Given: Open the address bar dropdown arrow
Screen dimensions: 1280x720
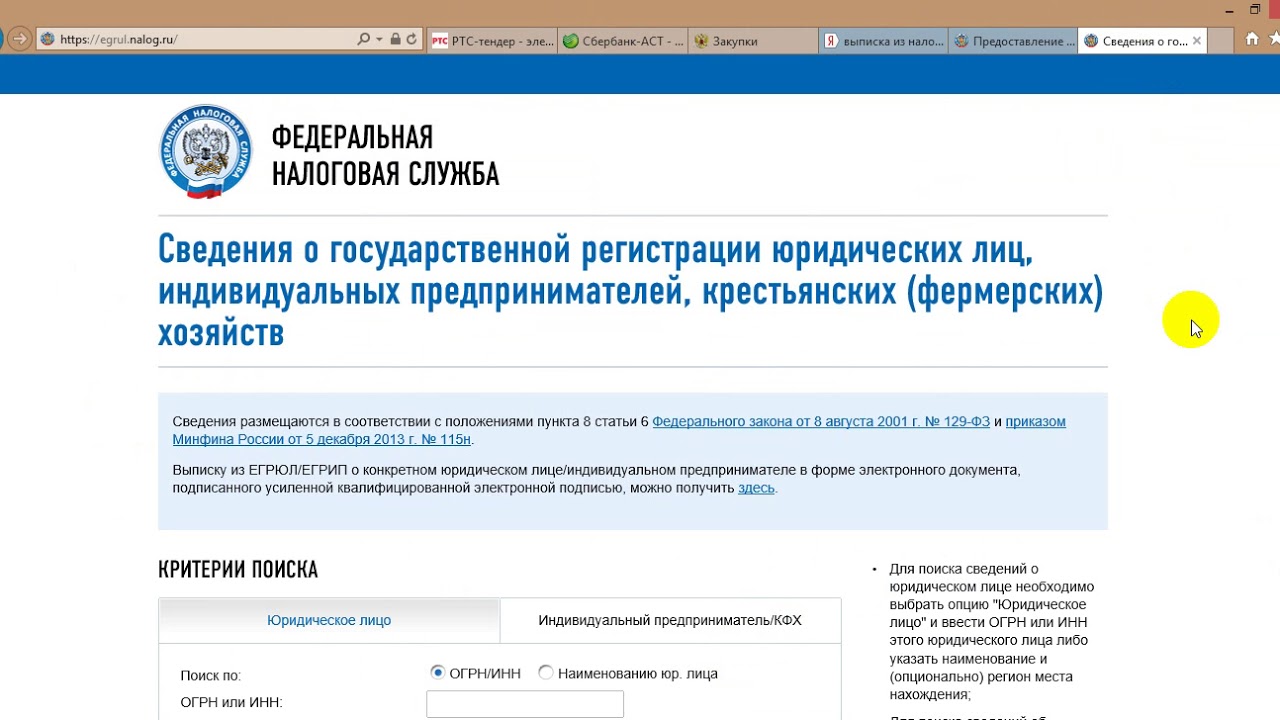Looking at the screenshot, I should click(x=379, y=40).
